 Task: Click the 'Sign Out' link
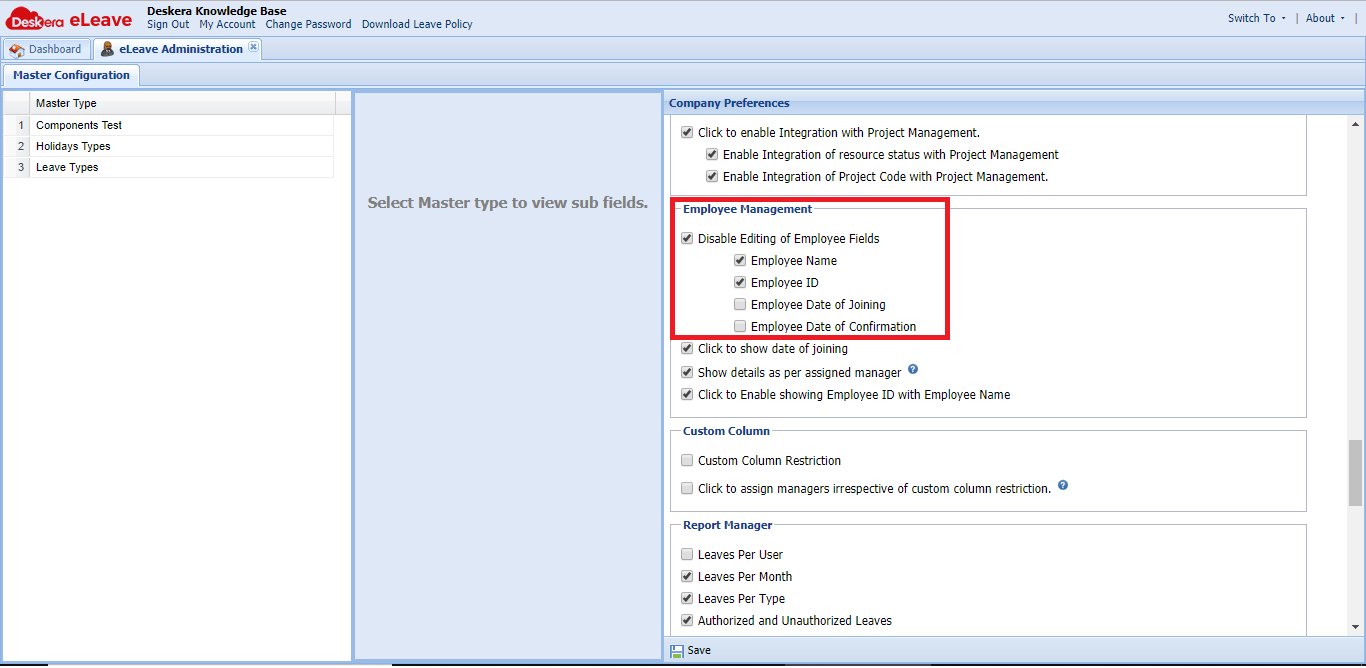pos(167,24)
